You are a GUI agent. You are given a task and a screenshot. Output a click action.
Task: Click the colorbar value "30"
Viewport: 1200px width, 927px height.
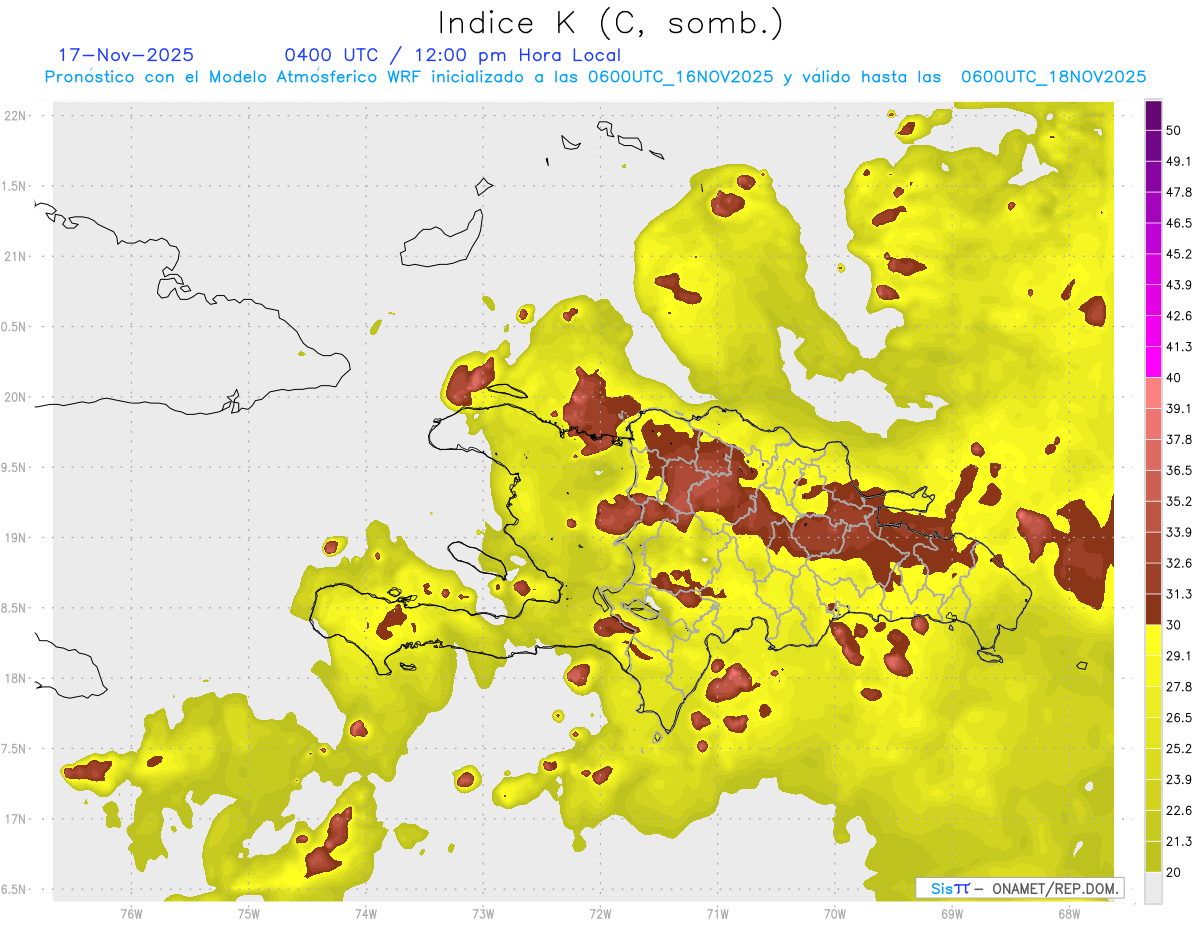[x=1175, y=625]
